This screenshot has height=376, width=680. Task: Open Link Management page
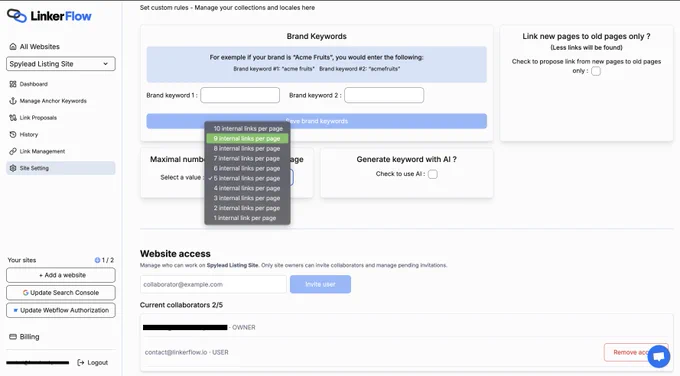[42, 151]
